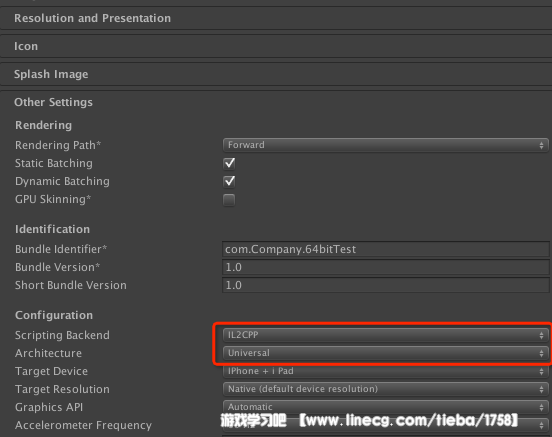Image resolution: width=552 pixels, height=437 pixels.
Task: Expand the Resolution and Presentation section
Action: pyautogui.click(x=276, y=18)
